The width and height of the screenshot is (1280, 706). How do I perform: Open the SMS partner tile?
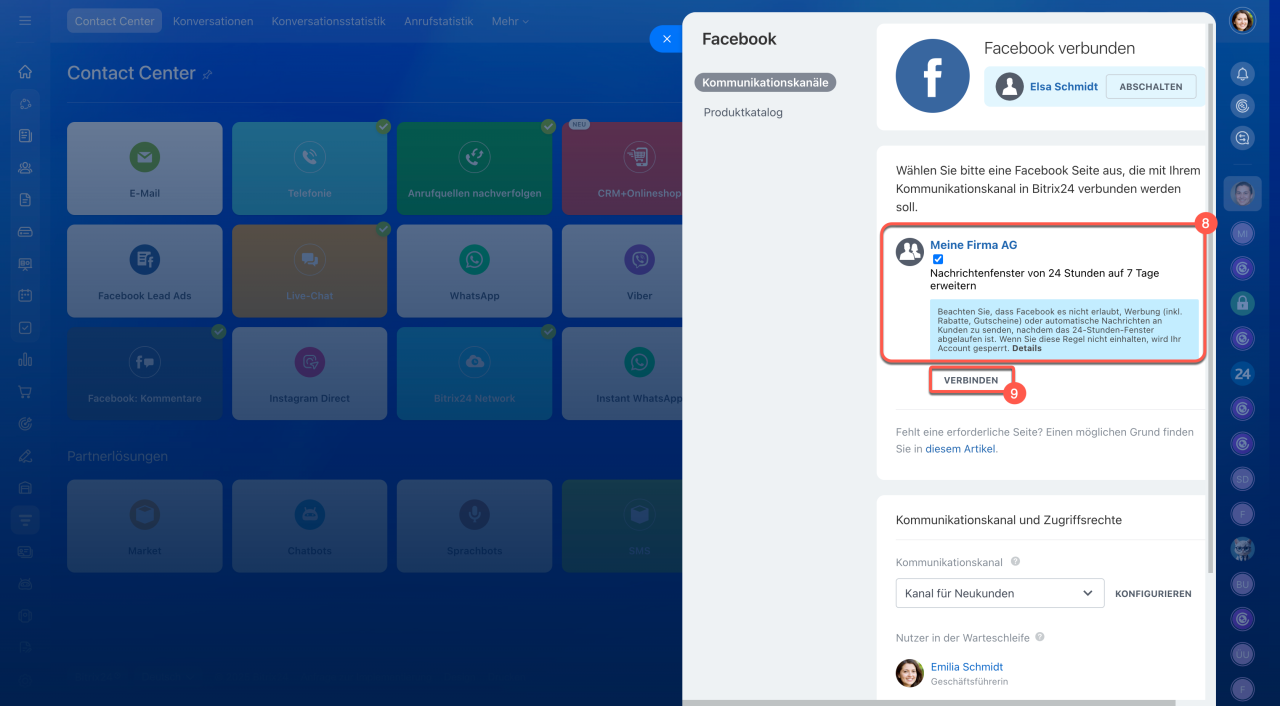[622, 526]
